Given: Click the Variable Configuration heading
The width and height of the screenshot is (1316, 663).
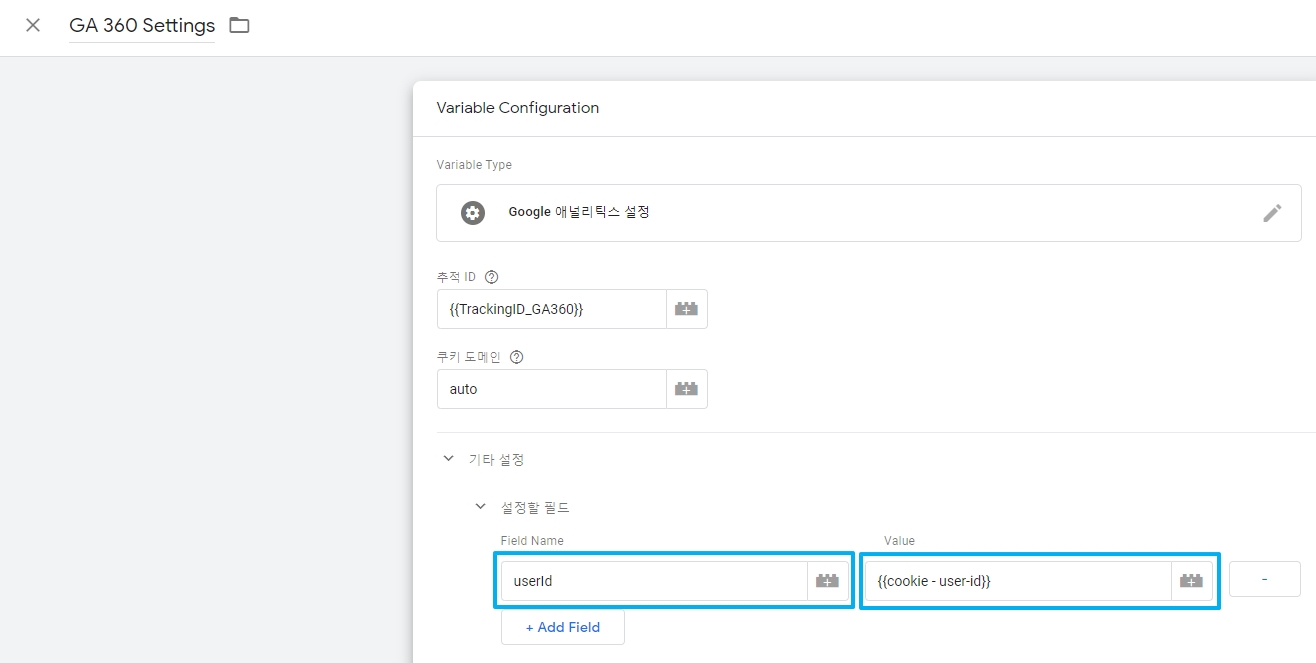Looking at the screenshot, I should coord(518,108).
